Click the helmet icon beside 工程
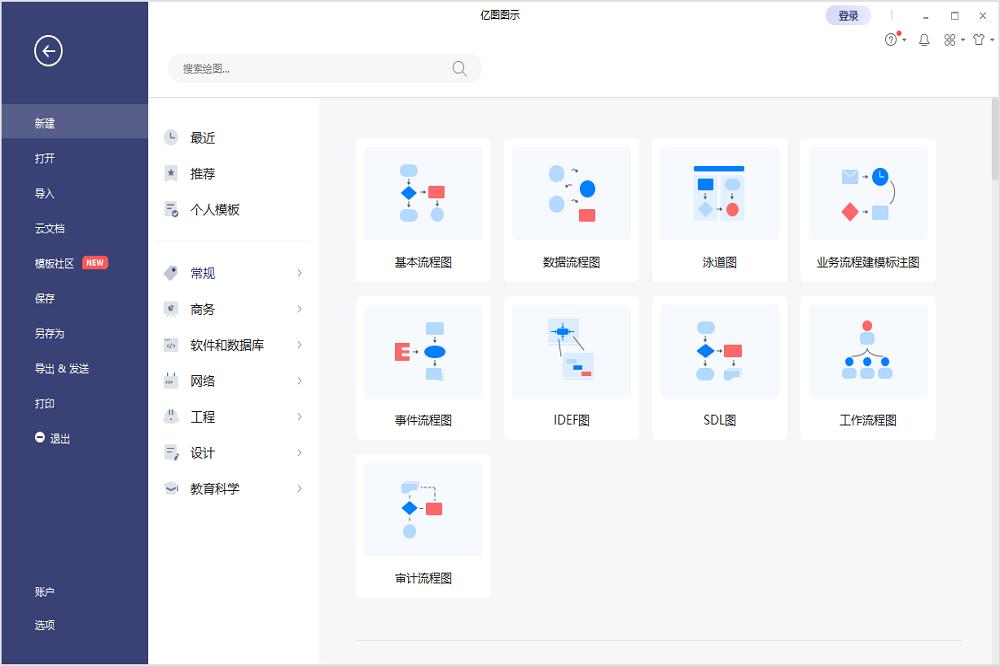The width and height of the screenshot is (1000, 666). [x=171, y=417]
